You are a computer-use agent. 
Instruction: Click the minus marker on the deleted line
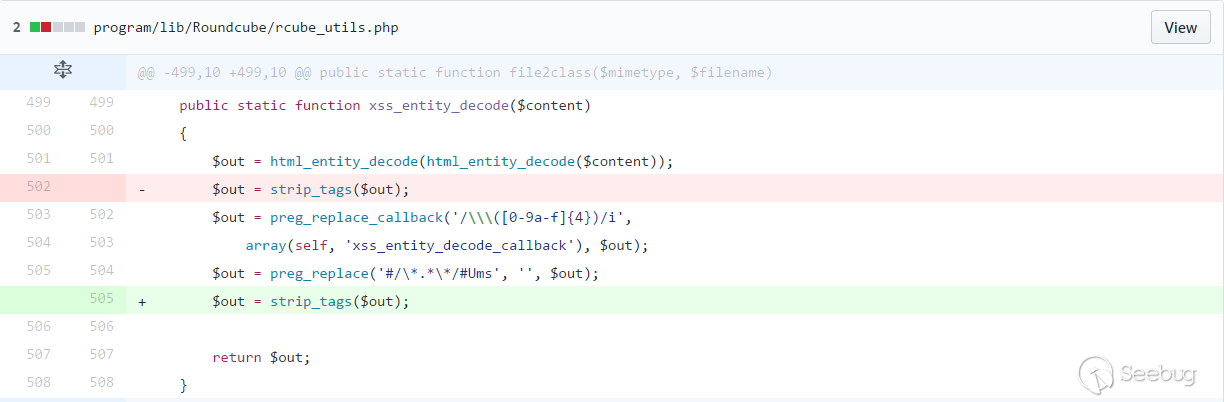[142, 190]
